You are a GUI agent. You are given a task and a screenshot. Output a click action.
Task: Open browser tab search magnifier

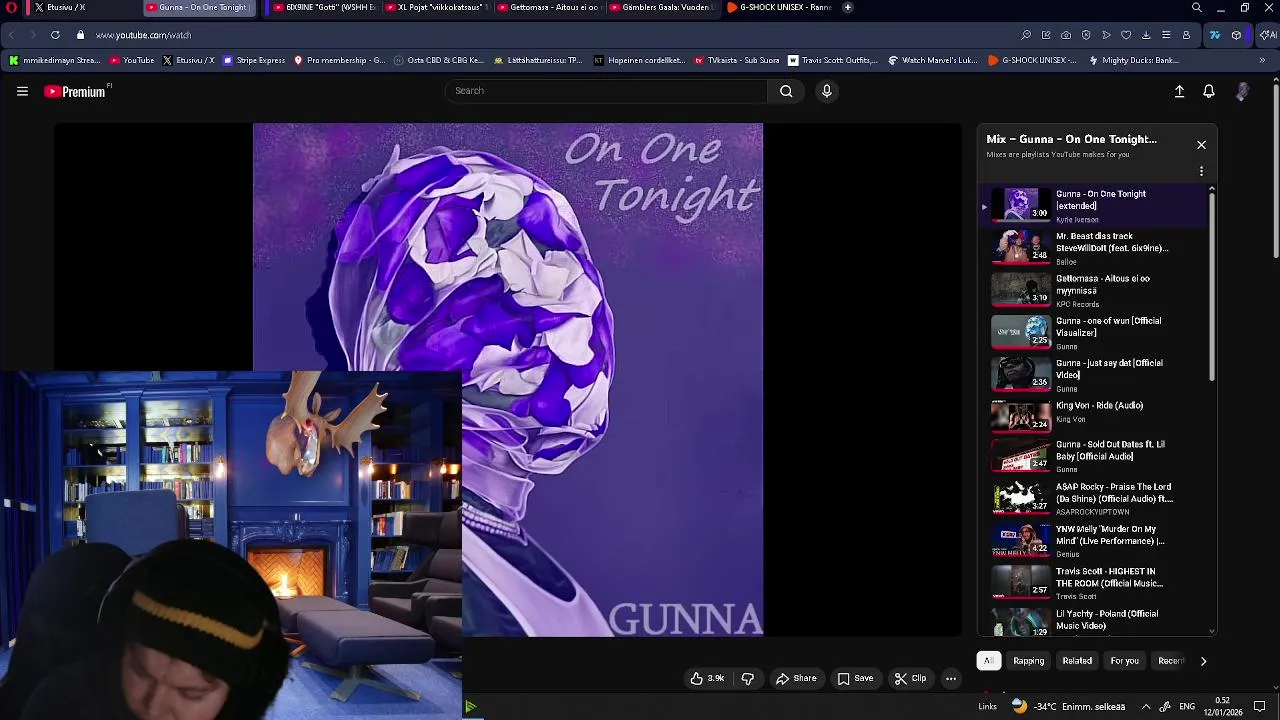point(1196,7)
